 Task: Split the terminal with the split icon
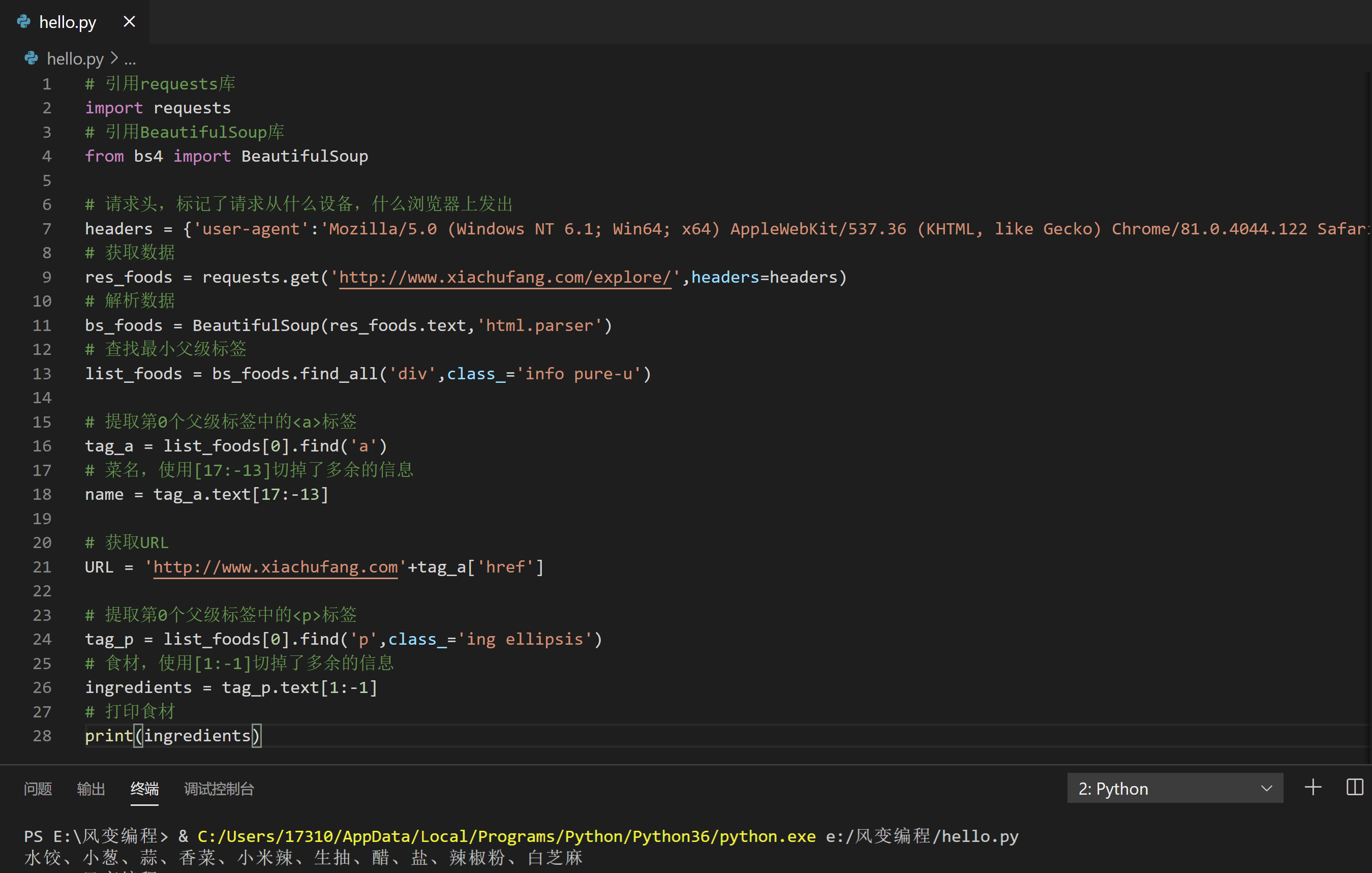(1354, 788)
